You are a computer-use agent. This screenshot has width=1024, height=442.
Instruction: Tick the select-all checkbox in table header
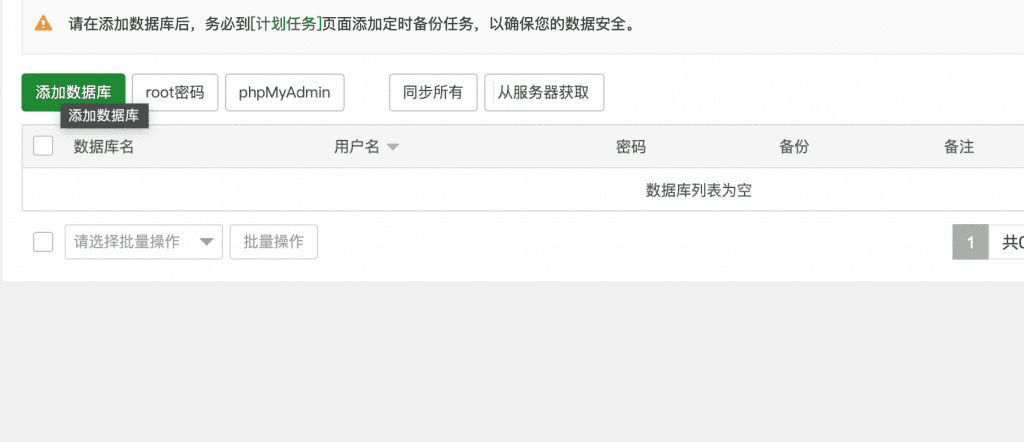point(43,146)
